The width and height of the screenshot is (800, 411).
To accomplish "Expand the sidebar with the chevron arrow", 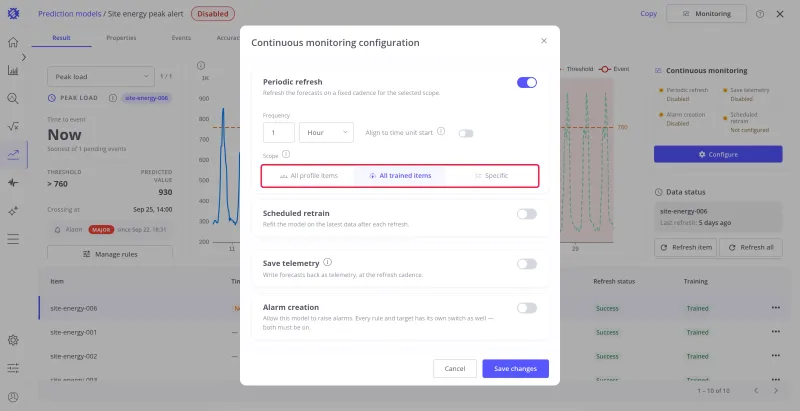I will [x=23, y=57].
